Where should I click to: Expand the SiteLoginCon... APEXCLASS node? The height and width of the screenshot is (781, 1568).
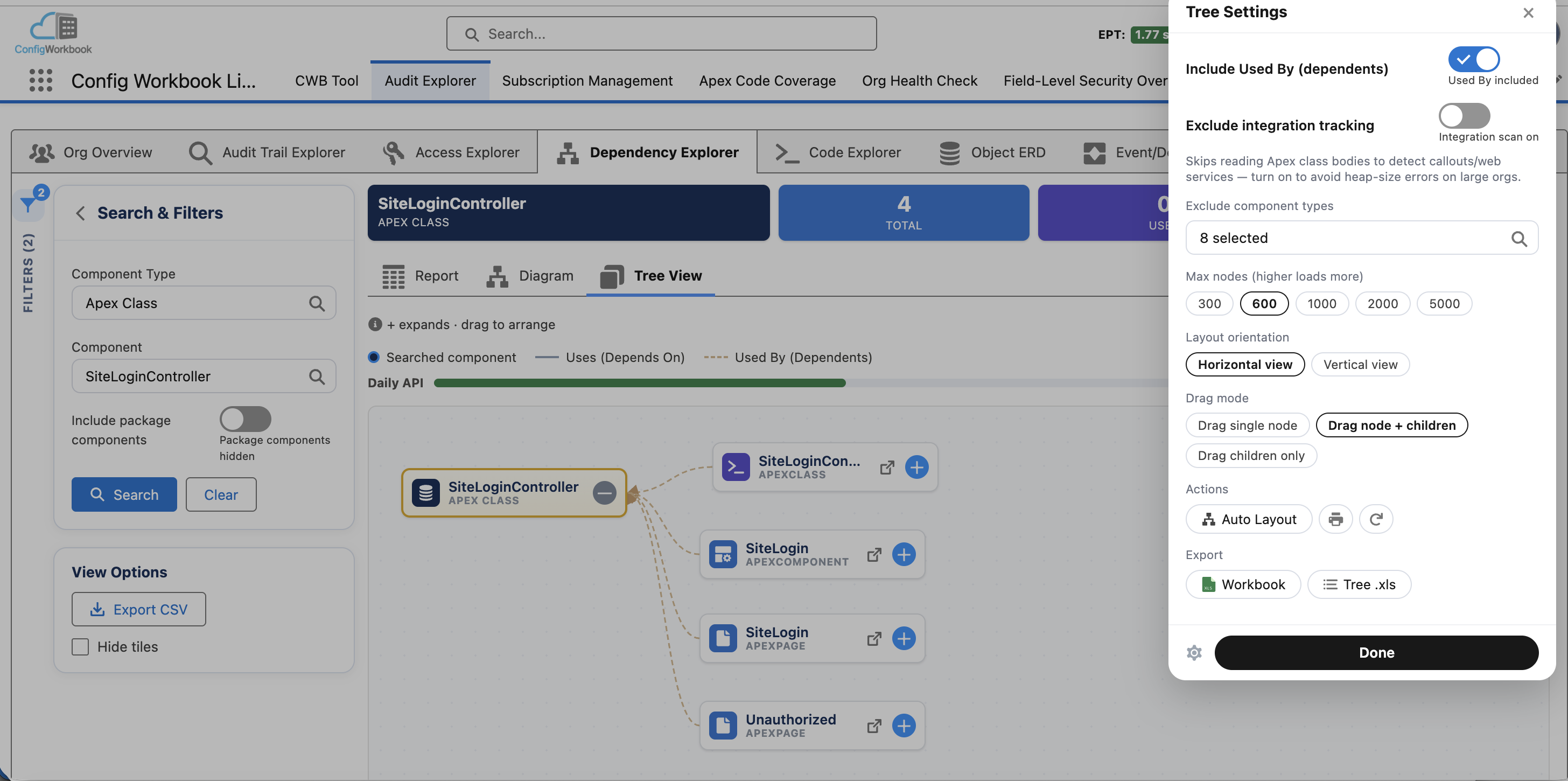(916, 467)
